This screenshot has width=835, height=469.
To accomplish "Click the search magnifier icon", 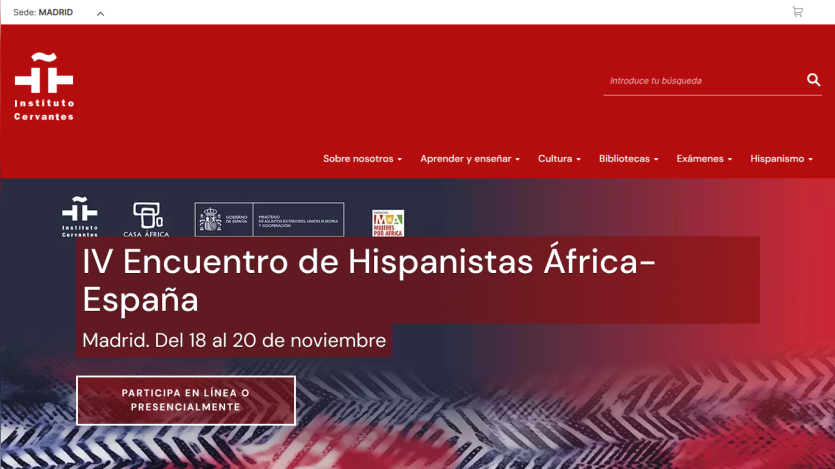I will pyautogui.click(x=813, y=80).
